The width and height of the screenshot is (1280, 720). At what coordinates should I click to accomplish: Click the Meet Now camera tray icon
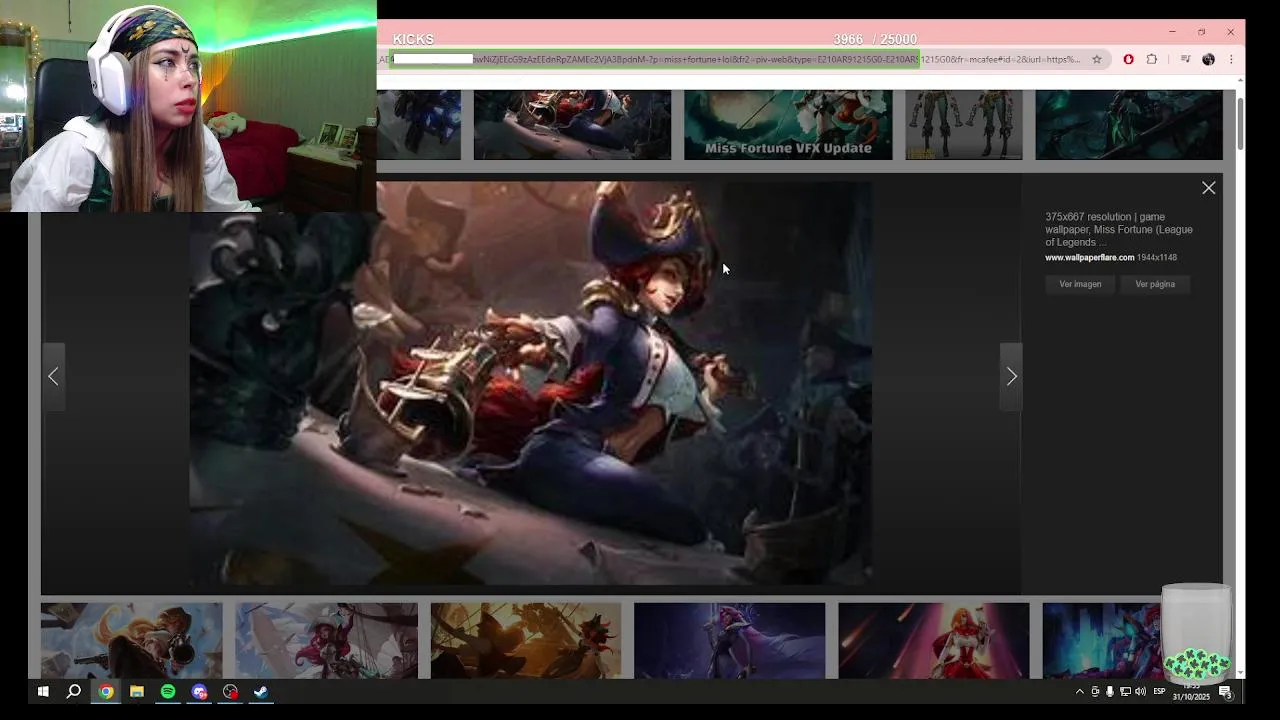point(1095,691)
